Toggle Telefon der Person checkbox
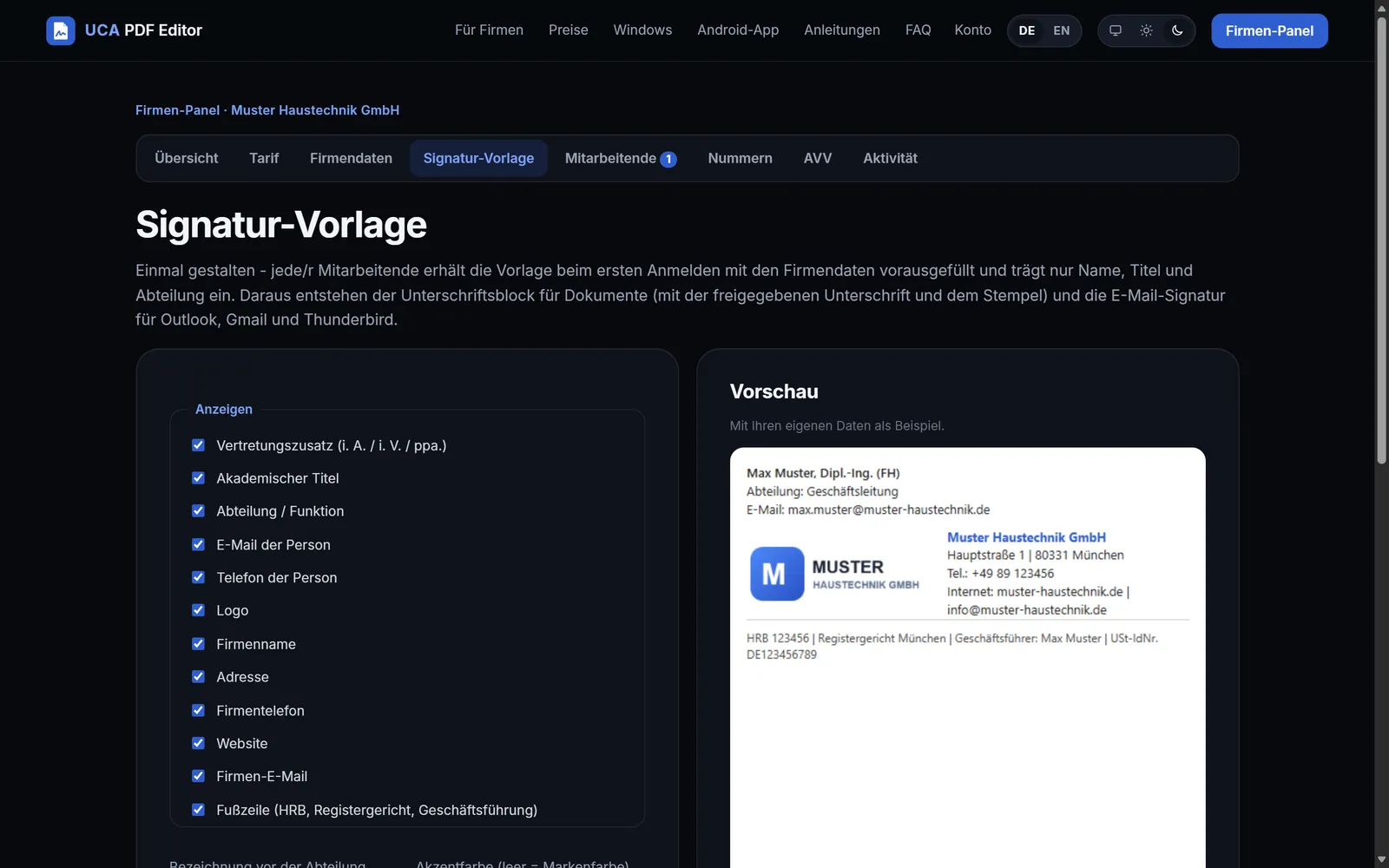The height and width of the screenshot is (868, 1389). coord(198,577)
